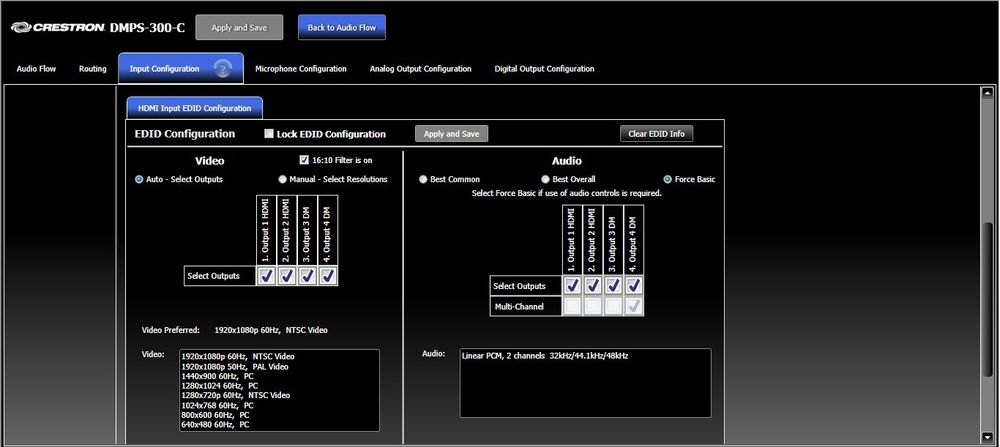Go back to Audio Flow
The height and width of the screenshot is (447, 1000).
[x=342, y=27]
